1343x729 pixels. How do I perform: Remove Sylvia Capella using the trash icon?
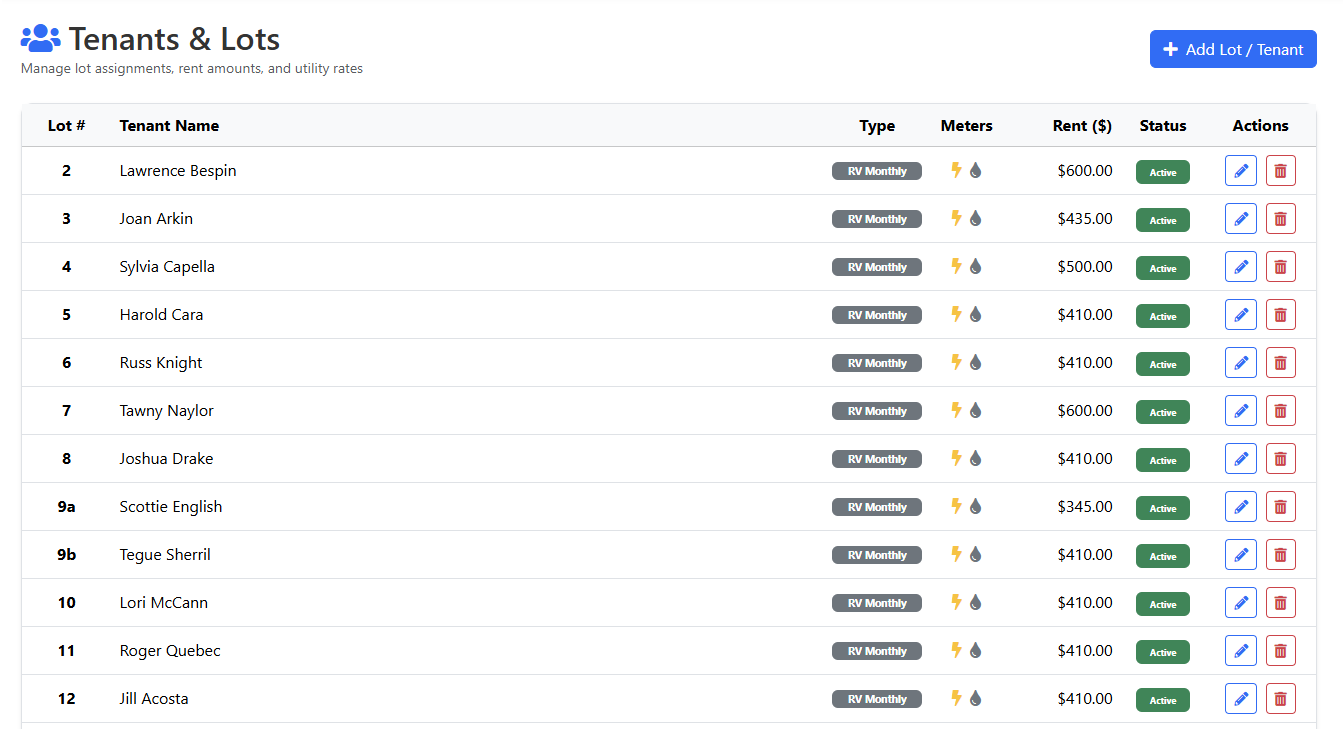click(1280, 267)
